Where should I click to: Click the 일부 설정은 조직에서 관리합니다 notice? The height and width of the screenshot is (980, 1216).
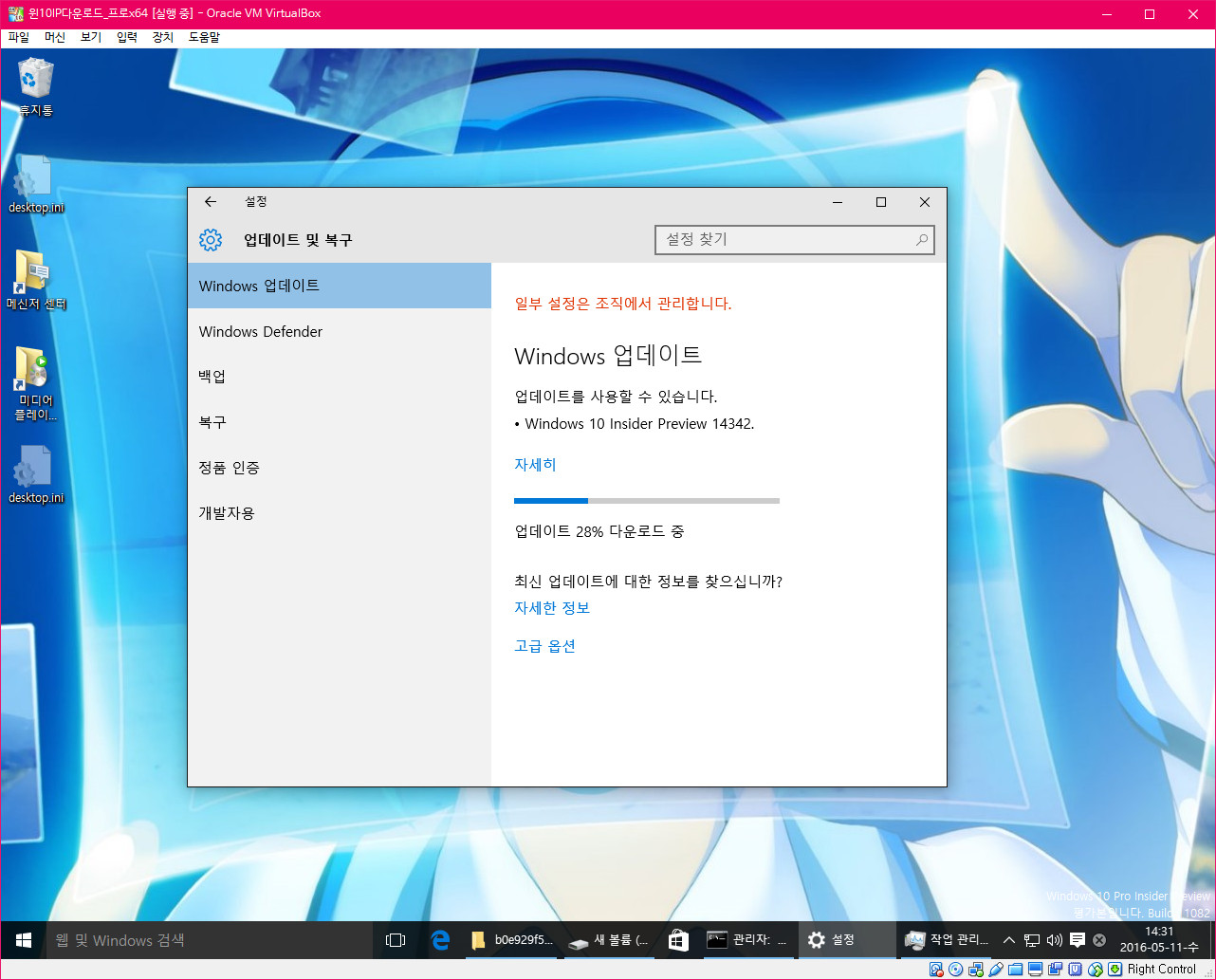(623, 304)
